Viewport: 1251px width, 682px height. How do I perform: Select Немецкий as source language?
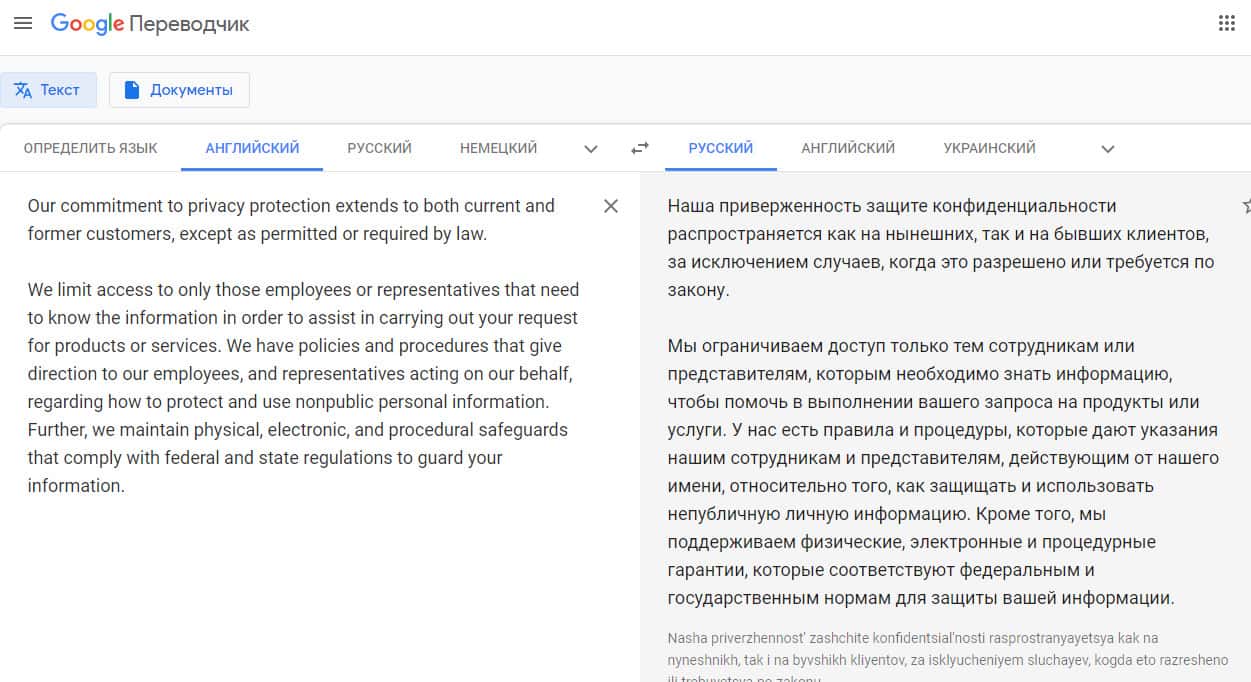pos(498,148)
